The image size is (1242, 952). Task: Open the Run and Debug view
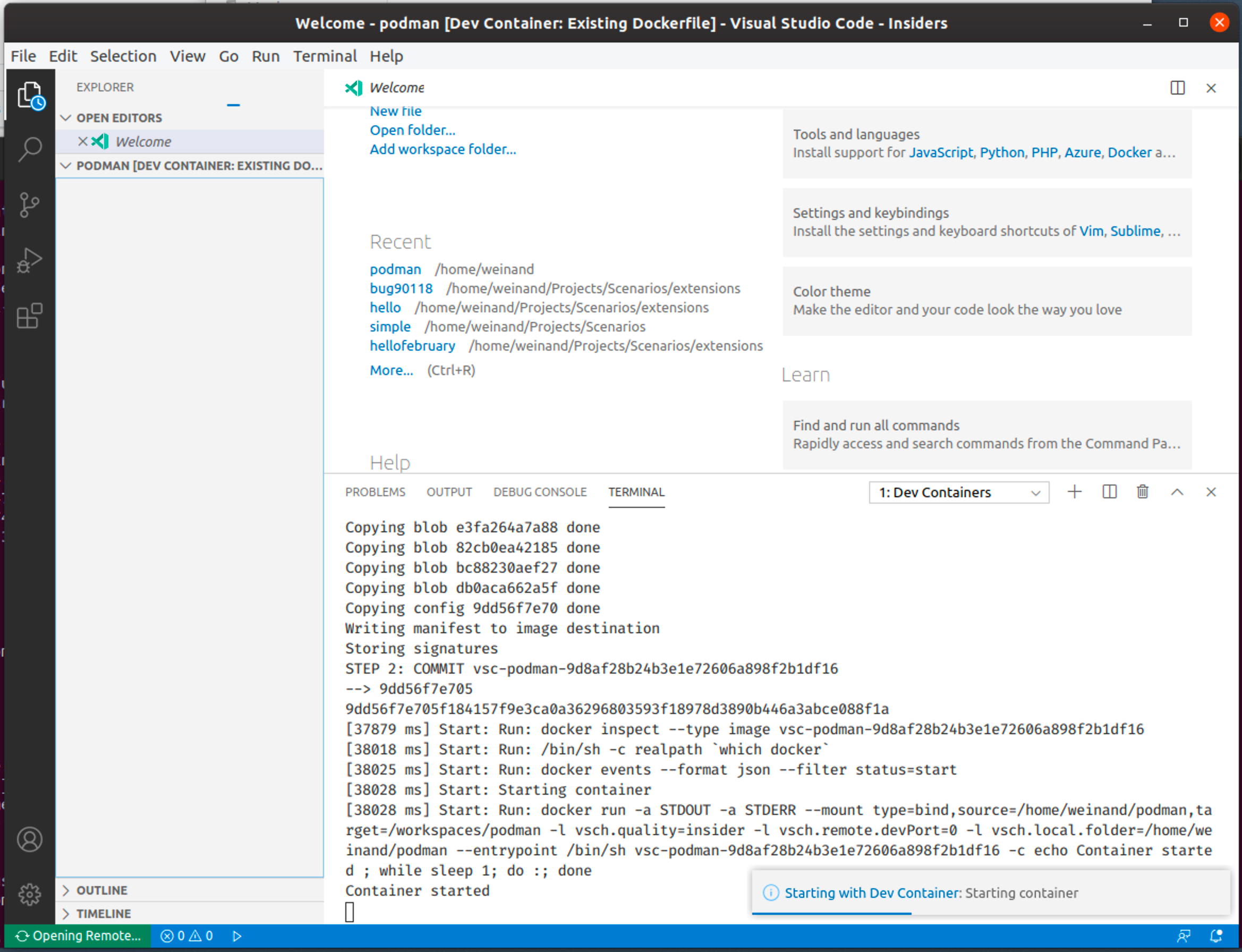pos(30,260)
